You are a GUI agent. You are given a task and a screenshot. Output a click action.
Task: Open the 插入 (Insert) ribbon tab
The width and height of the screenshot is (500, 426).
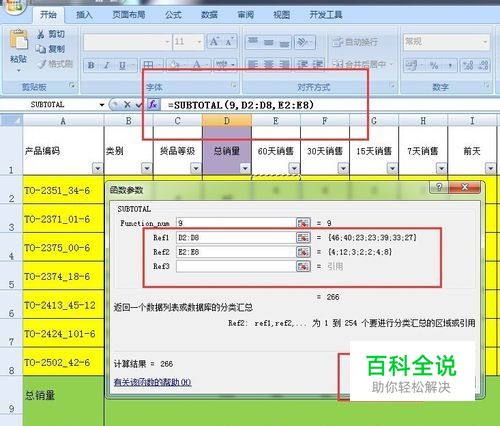[84, 15]
